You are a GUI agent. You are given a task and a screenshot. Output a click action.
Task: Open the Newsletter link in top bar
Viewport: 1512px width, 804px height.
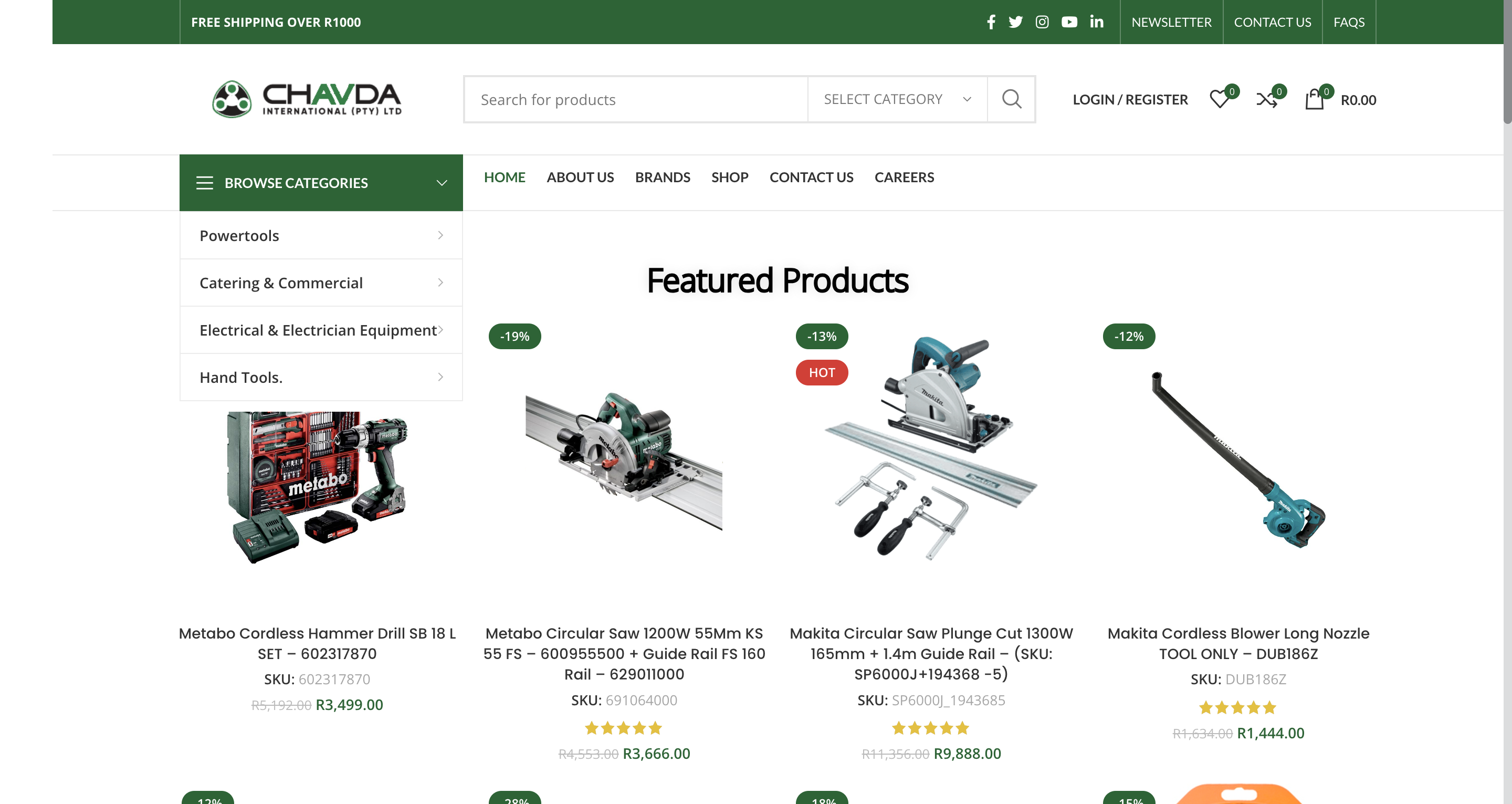pos(1171,22)
